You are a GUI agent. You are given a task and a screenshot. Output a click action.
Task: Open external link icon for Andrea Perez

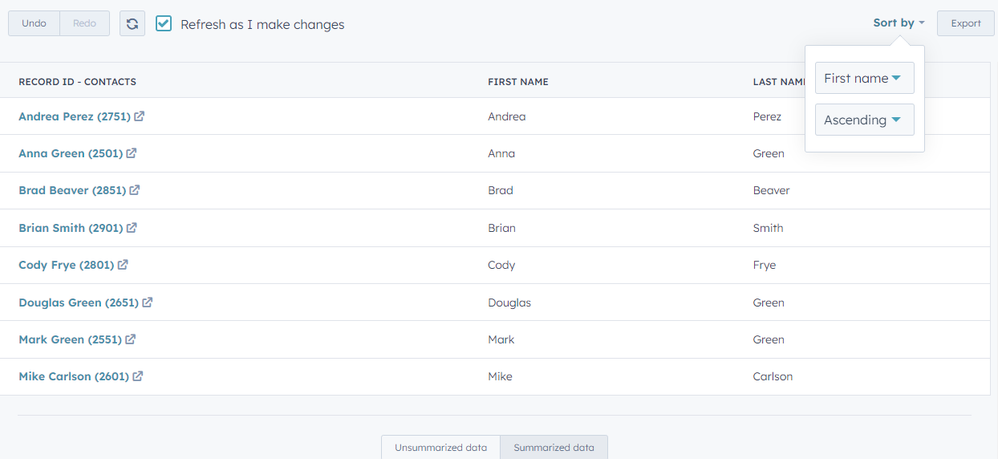click(x=139, y=116)
